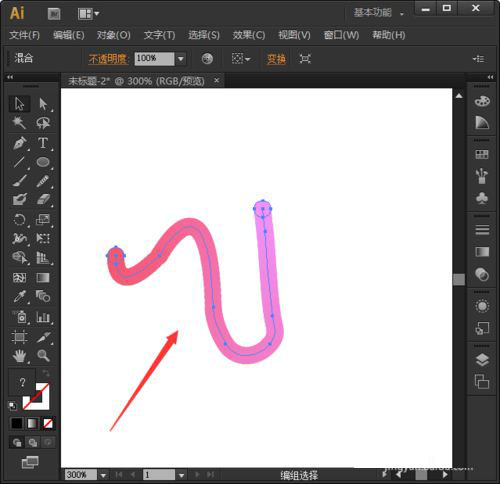Screen dimensions: 500x484
Task: Select the Lasso tool
Action: pyautogui.click(x=43, y=123)
